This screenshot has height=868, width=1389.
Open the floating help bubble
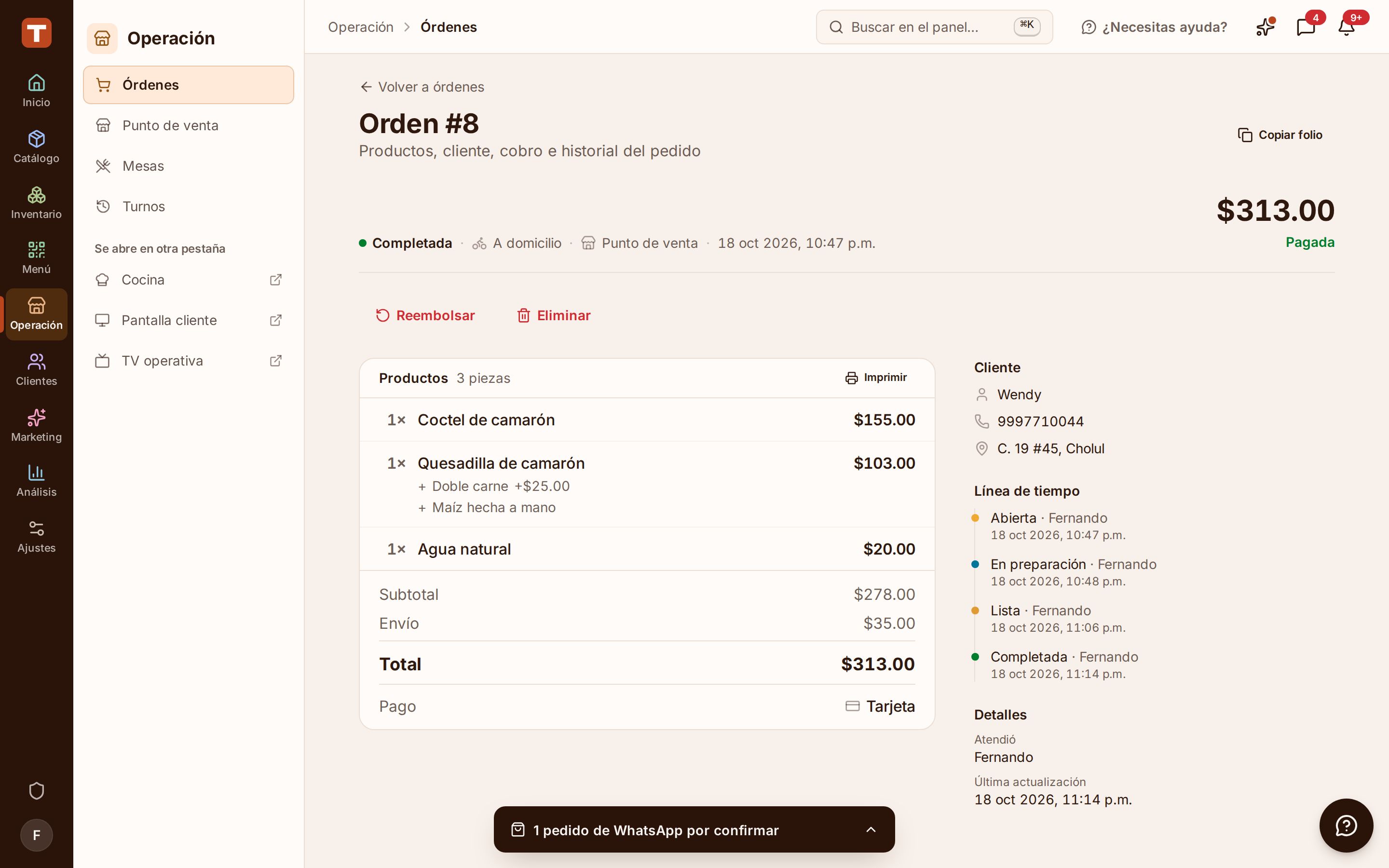tap(1346, 826)
